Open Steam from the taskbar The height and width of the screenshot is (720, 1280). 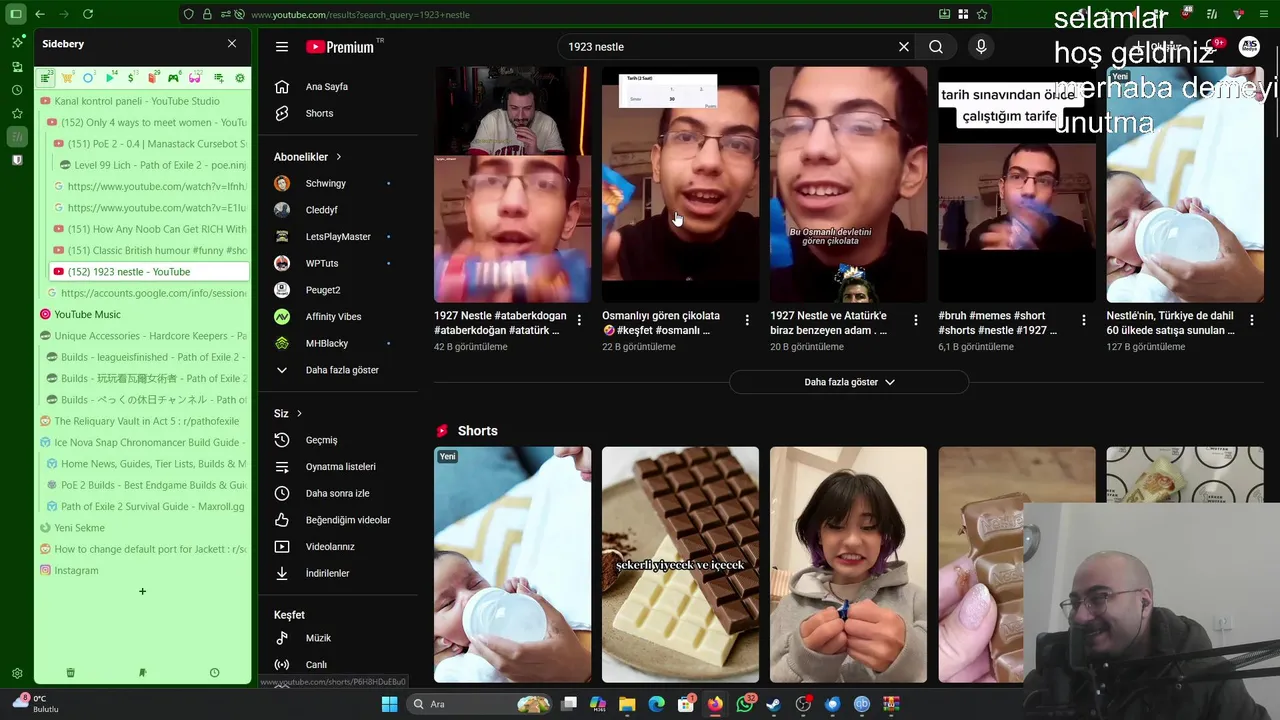(x=774, y=704)
